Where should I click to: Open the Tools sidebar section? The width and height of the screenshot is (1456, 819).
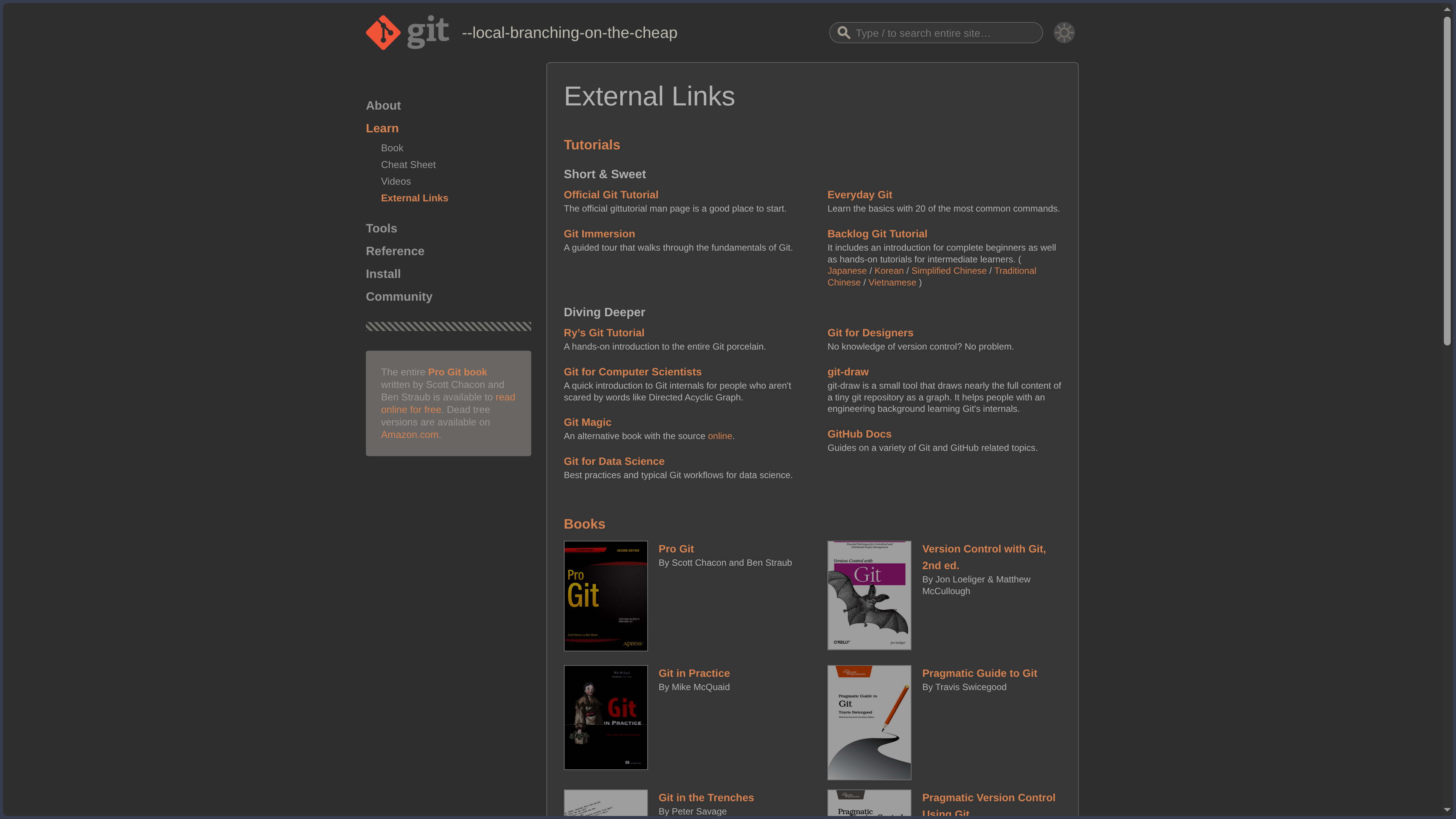click(x=381, y=228)
